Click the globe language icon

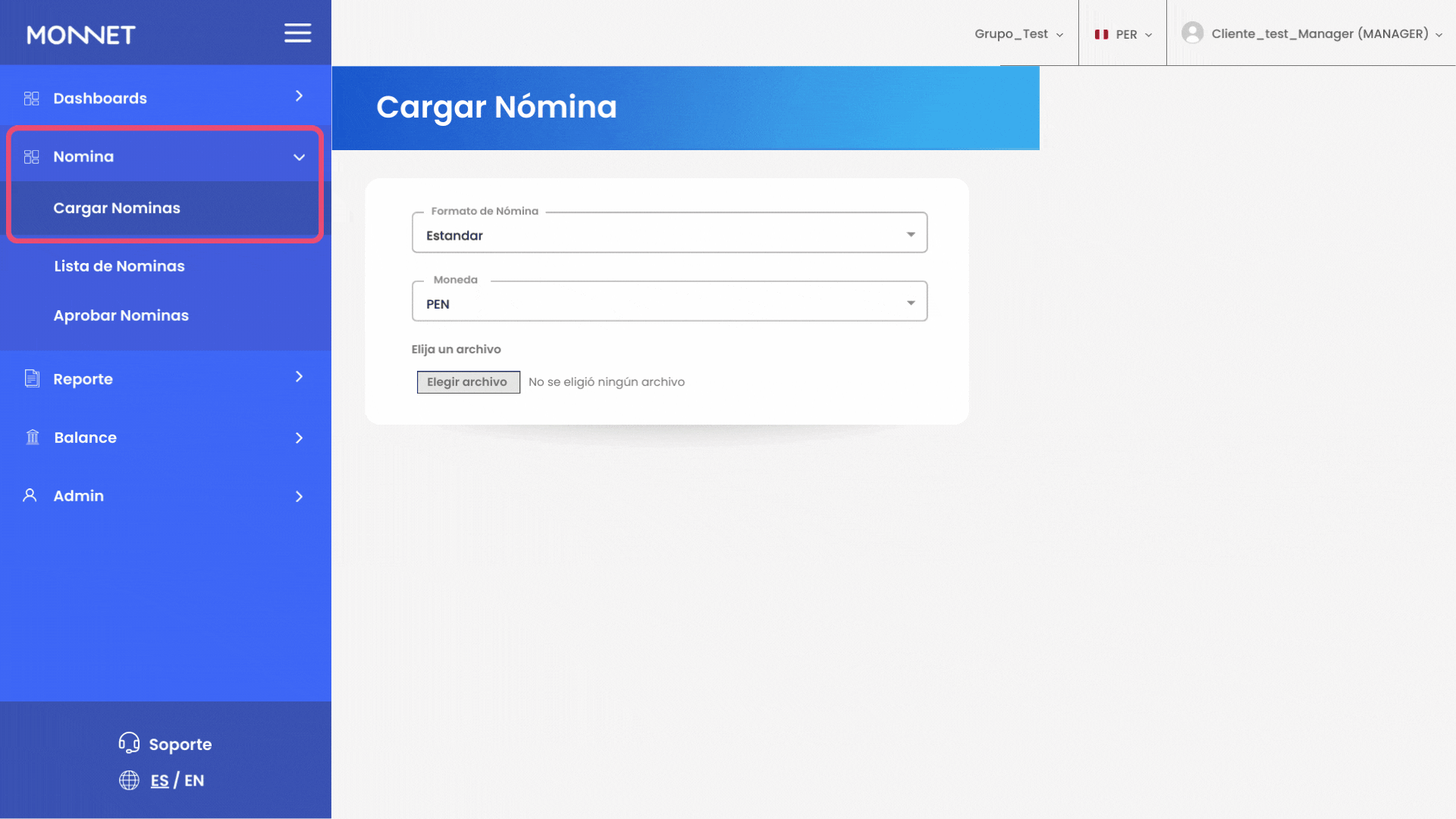click(x=129, y=780)
